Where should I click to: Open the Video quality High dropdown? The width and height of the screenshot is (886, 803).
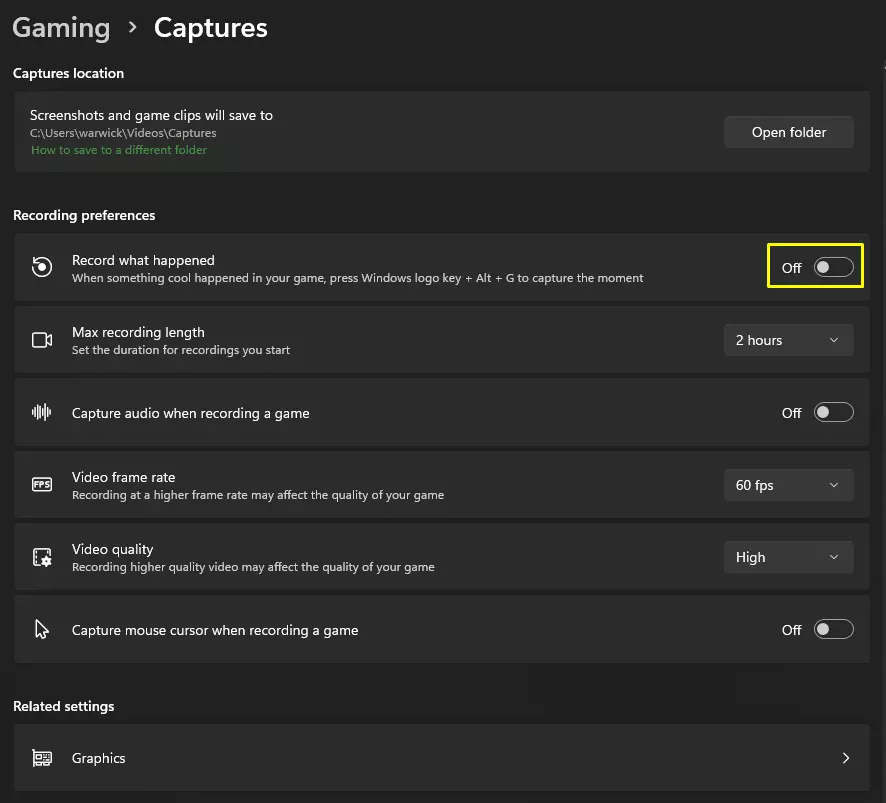point(788,557)
